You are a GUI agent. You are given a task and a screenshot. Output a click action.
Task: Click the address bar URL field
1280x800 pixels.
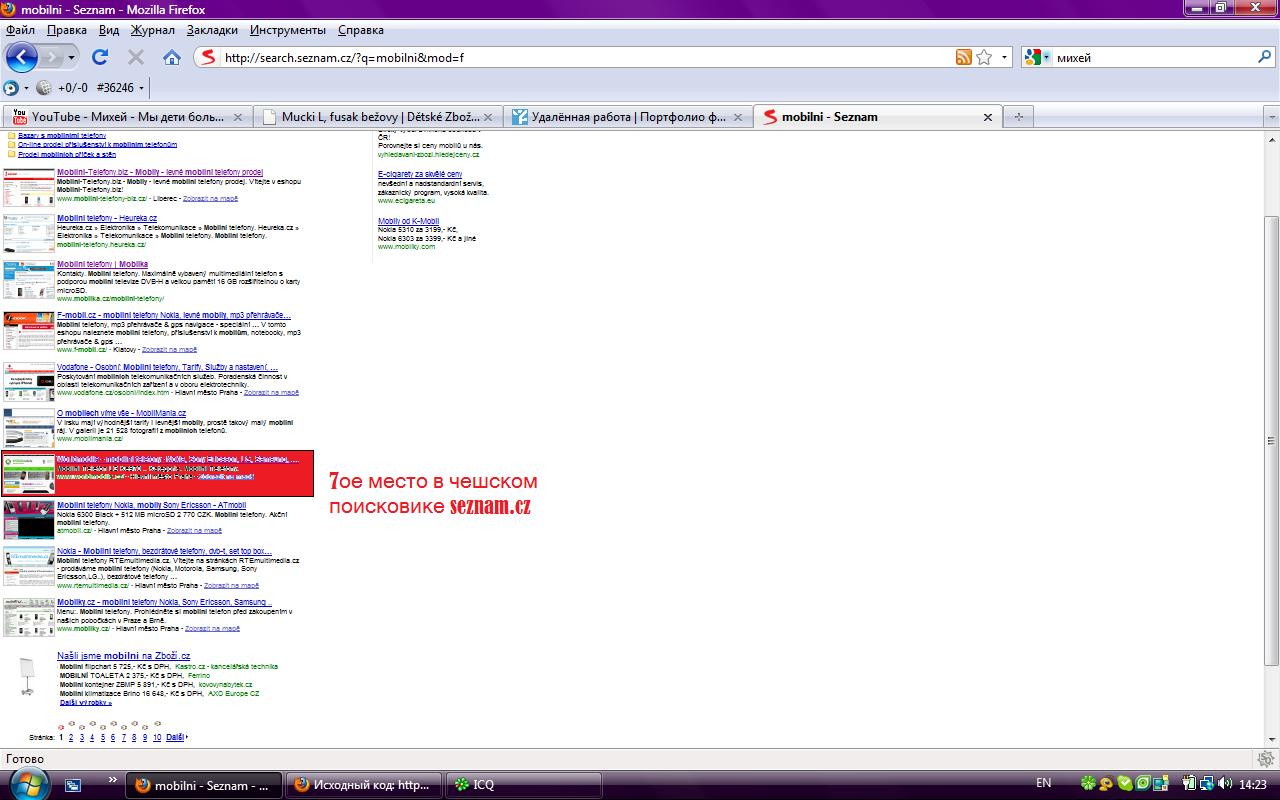(586, 57)
